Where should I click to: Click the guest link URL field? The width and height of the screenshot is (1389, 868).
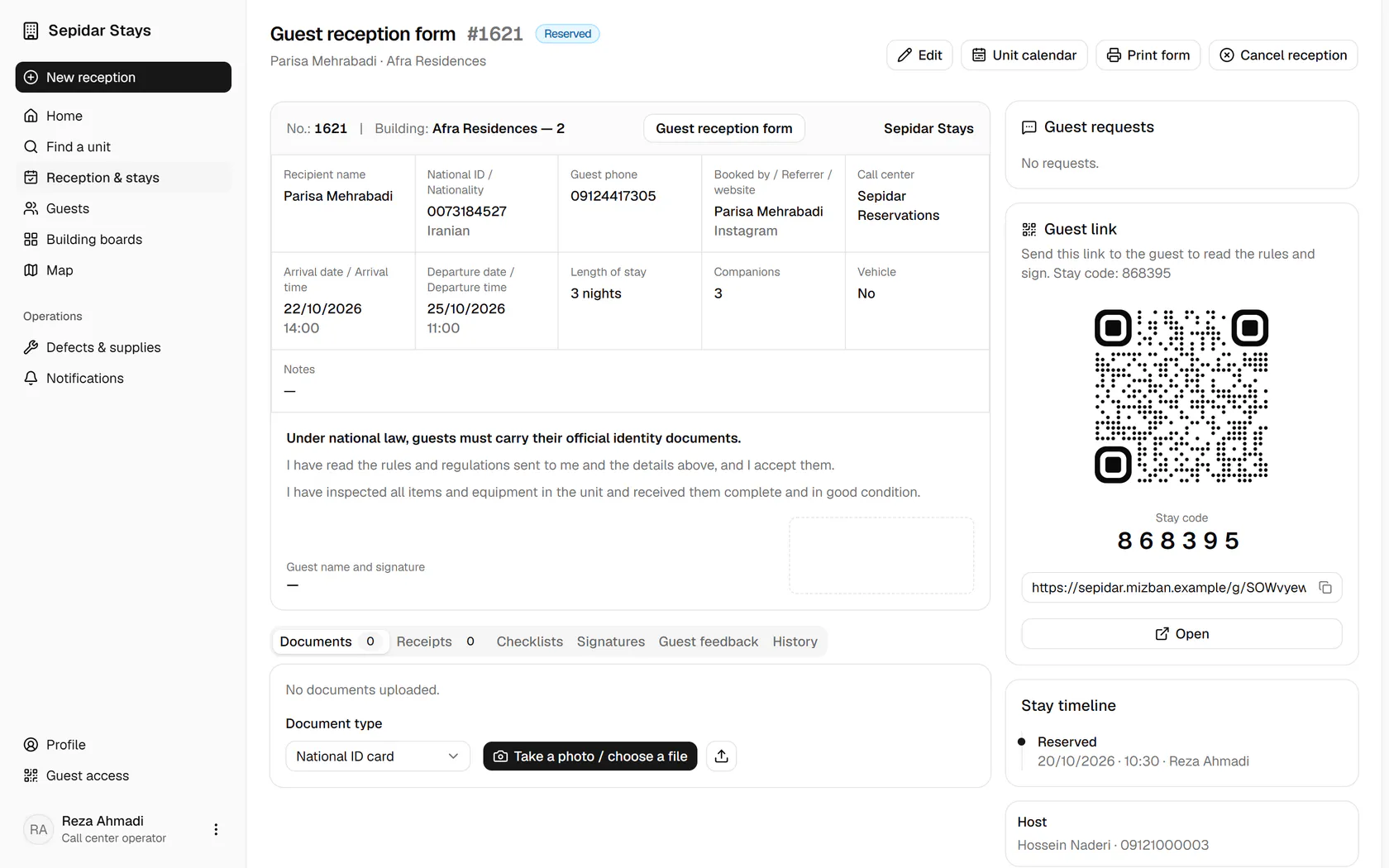pyautogui.click(x=1169, y=588)
